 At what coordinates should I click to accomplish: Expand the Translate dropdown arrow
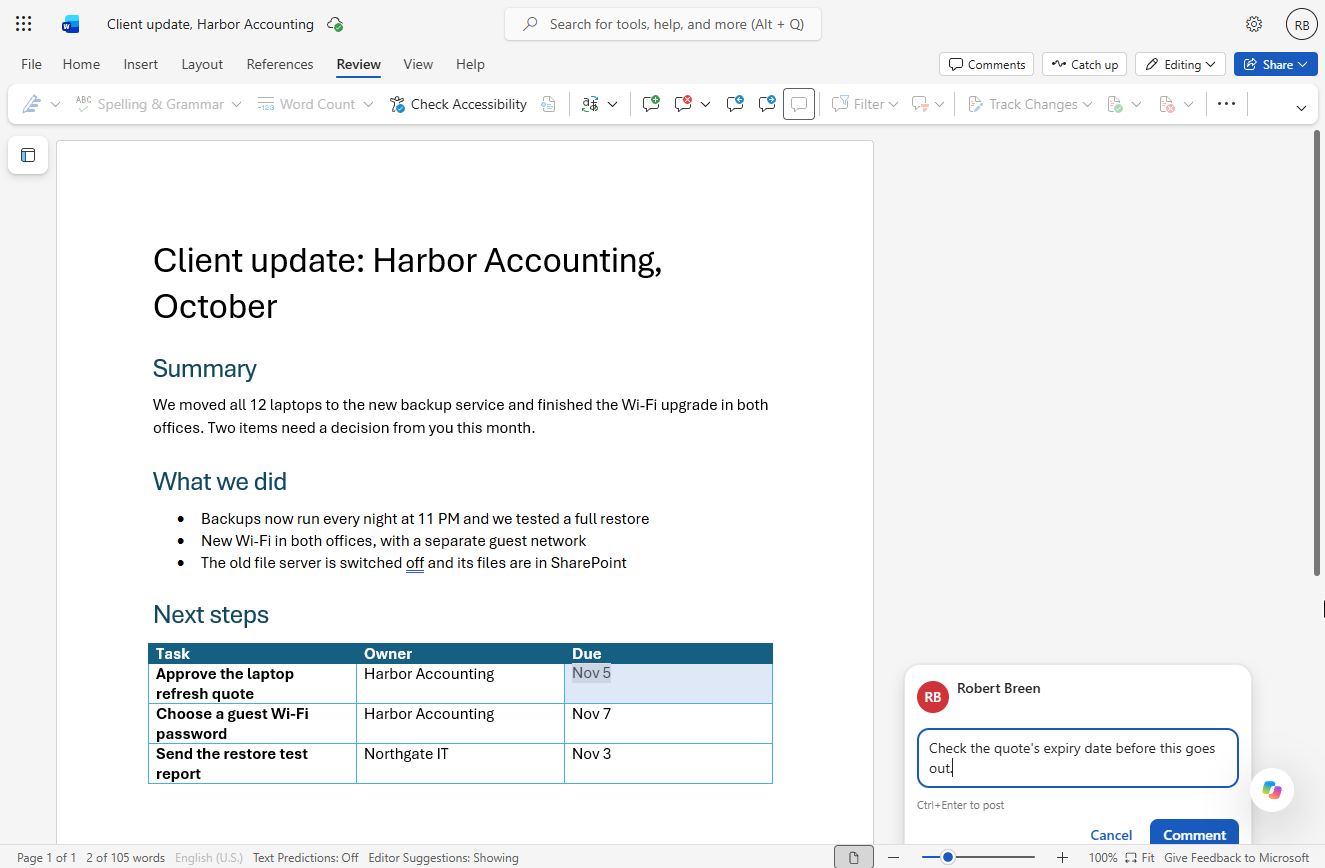(x=613, y=104)
